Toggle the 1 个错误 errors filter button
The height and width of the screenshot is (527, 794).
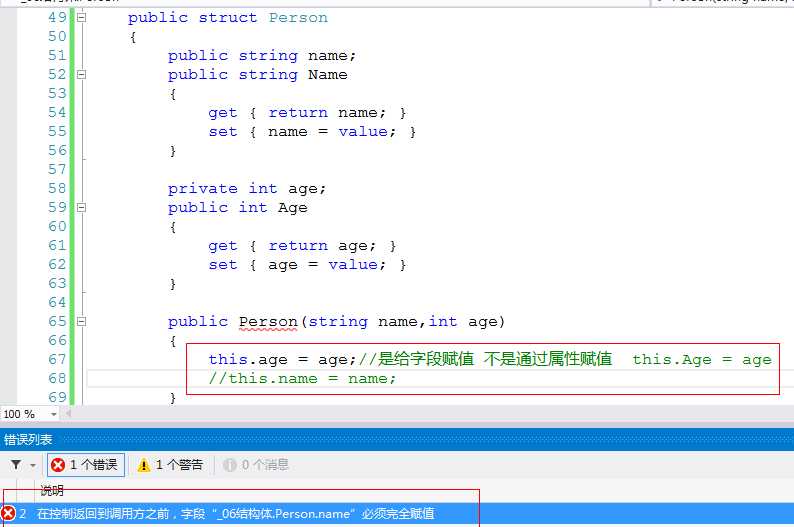click(x=86, y=465)
